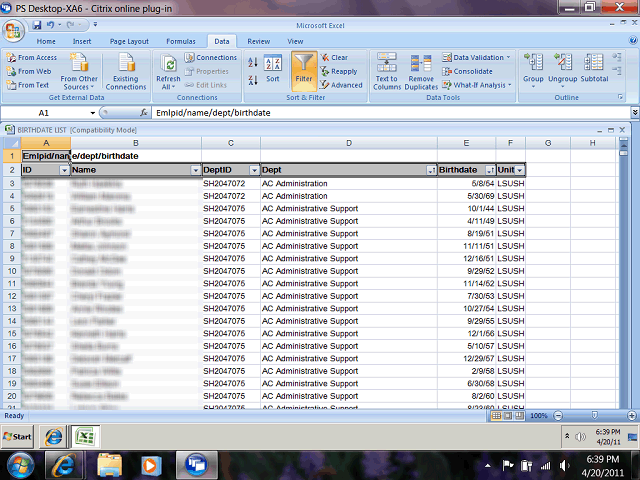Open Windows Media Player in taskbar
The width and height of the screenshot is (640, 480).
(x=150, y=465)
